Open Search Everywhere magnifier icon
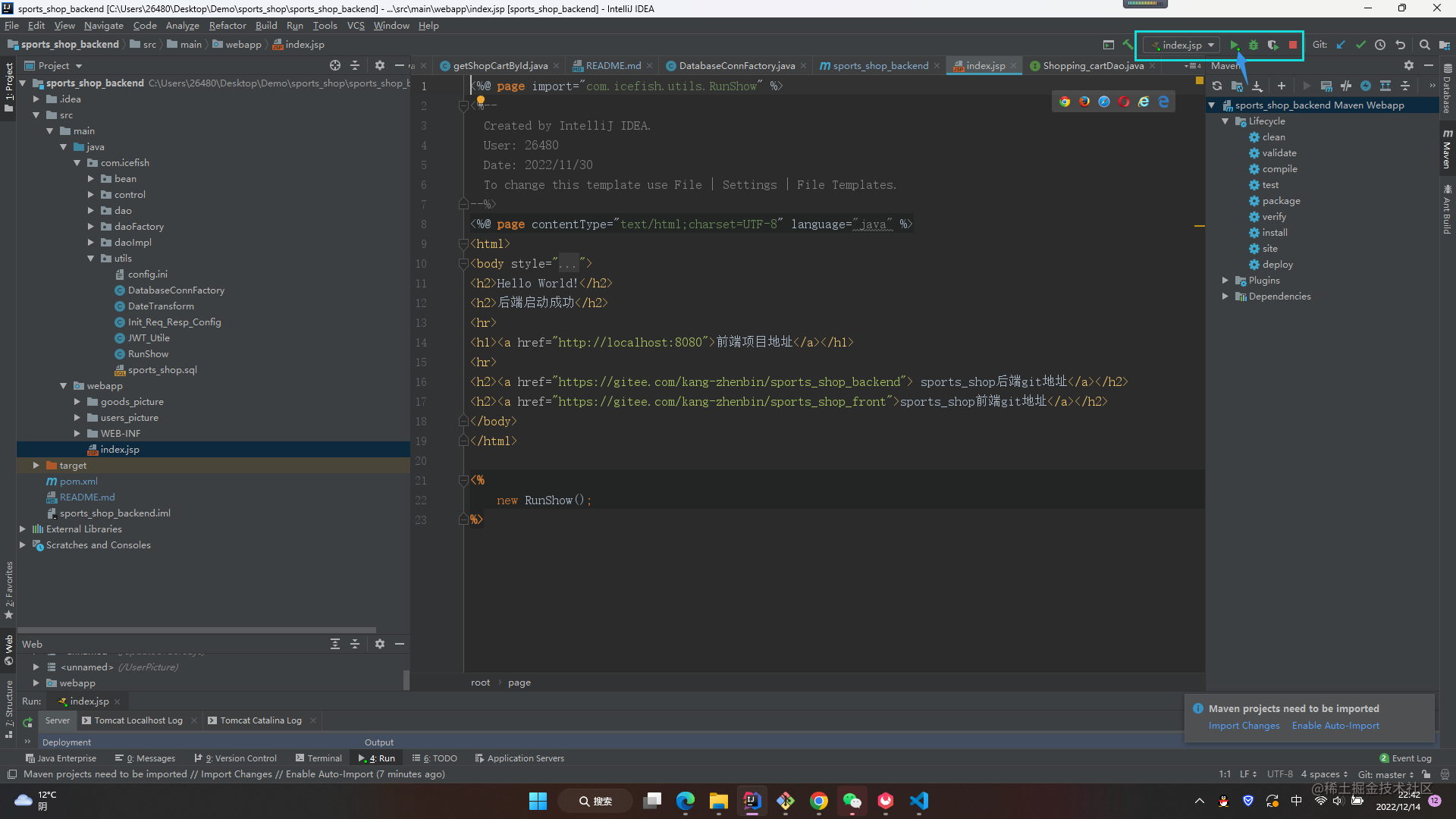The height and width of the screenshot is (819, 1456). [x=1424, y=45]
